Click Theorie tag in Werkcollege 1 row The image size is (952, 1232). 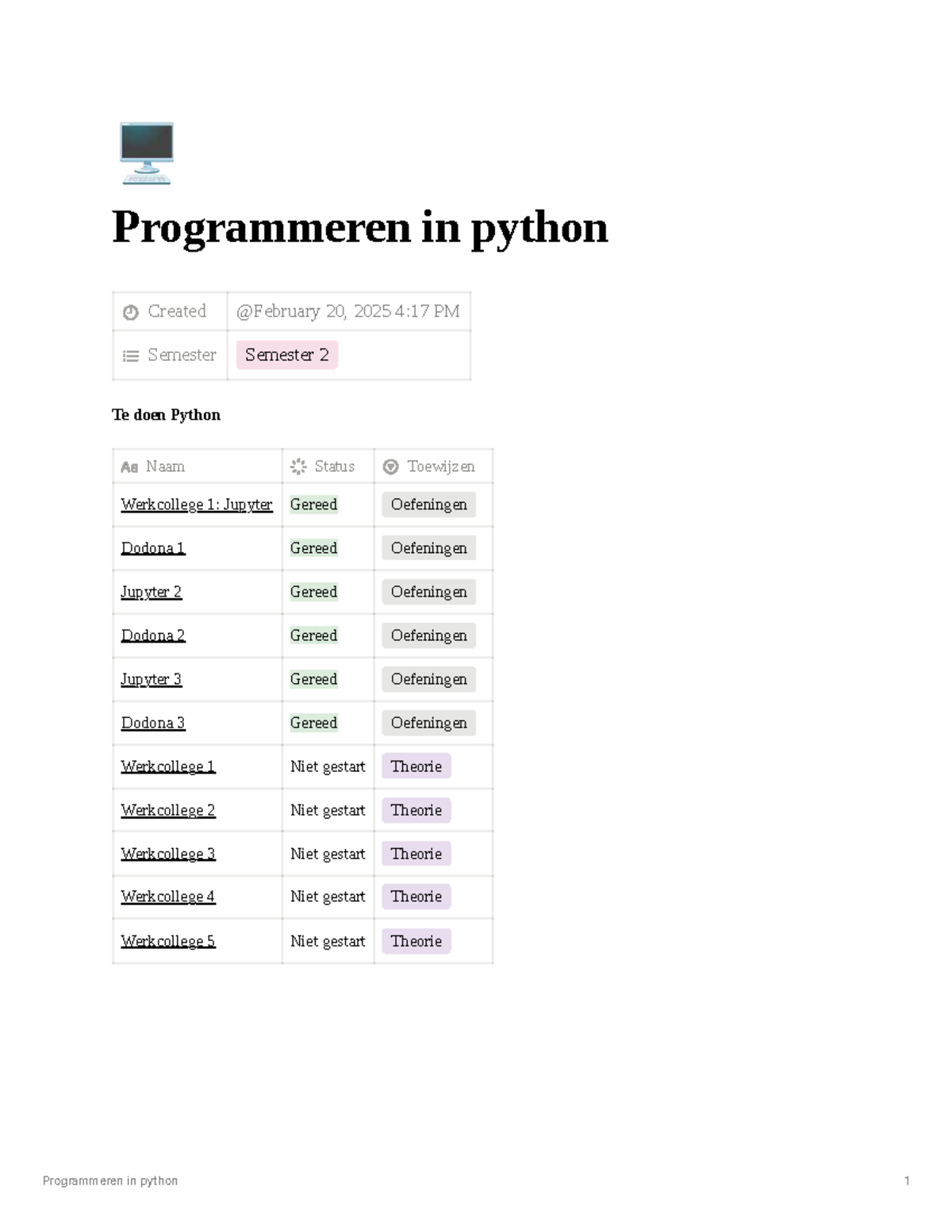click(x=416, y=766)
